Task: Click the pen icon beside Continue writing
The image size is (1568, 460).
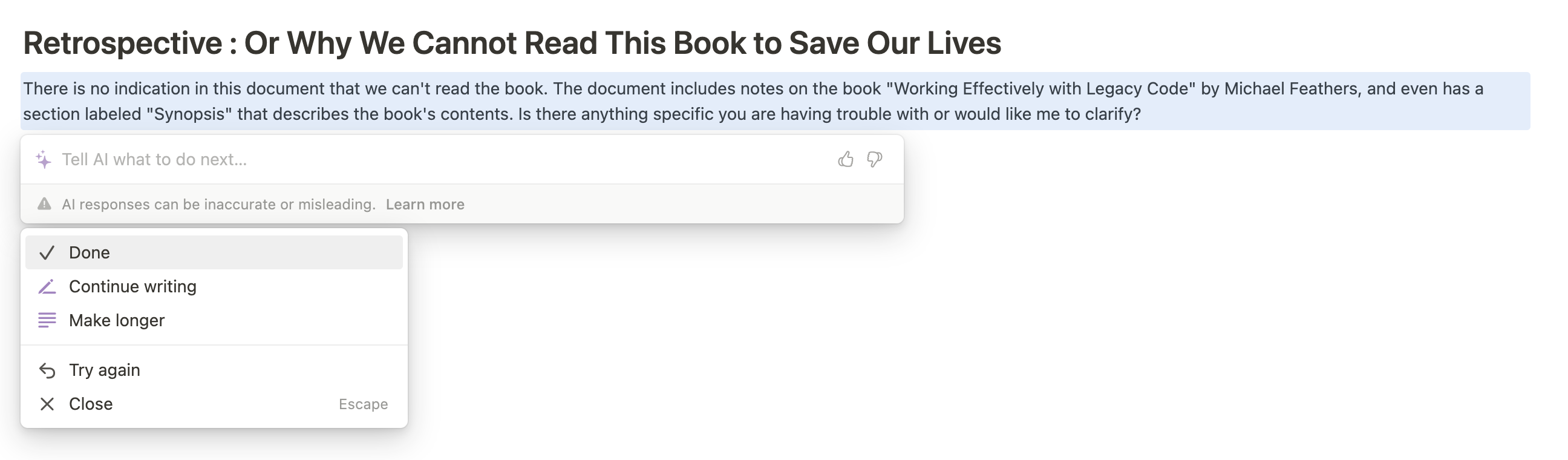Action: pyautogui.click(x=46, y=286)
